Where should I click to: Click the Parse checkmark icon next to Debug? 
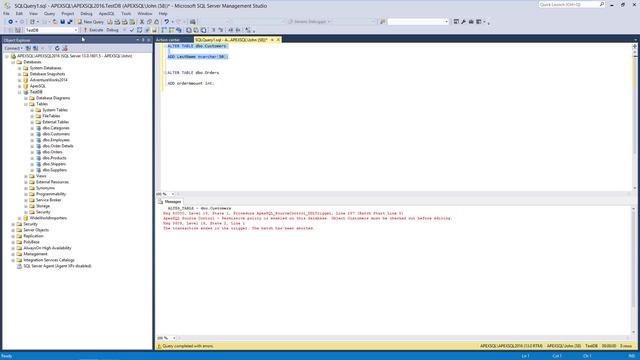coord(131,30)
